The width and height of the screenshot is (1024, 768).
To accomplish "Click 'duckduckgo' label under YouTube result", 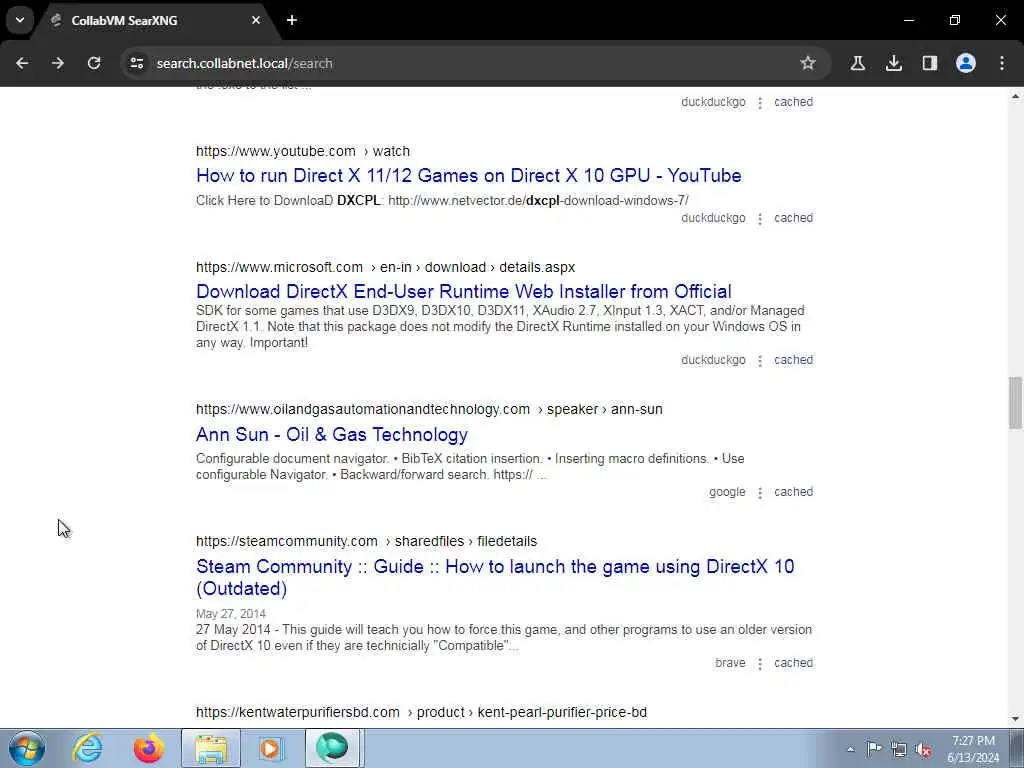I will [x=713, y=218].
